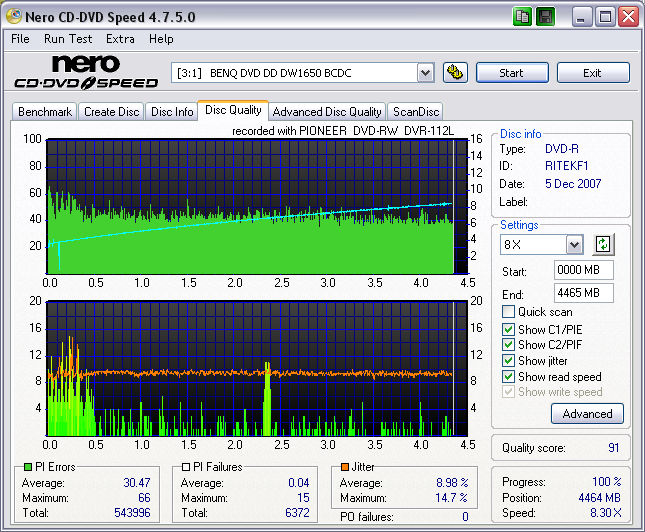Open the Help menu
The image size is (645, 532).
pyautogui.click(x=161, y=39)
